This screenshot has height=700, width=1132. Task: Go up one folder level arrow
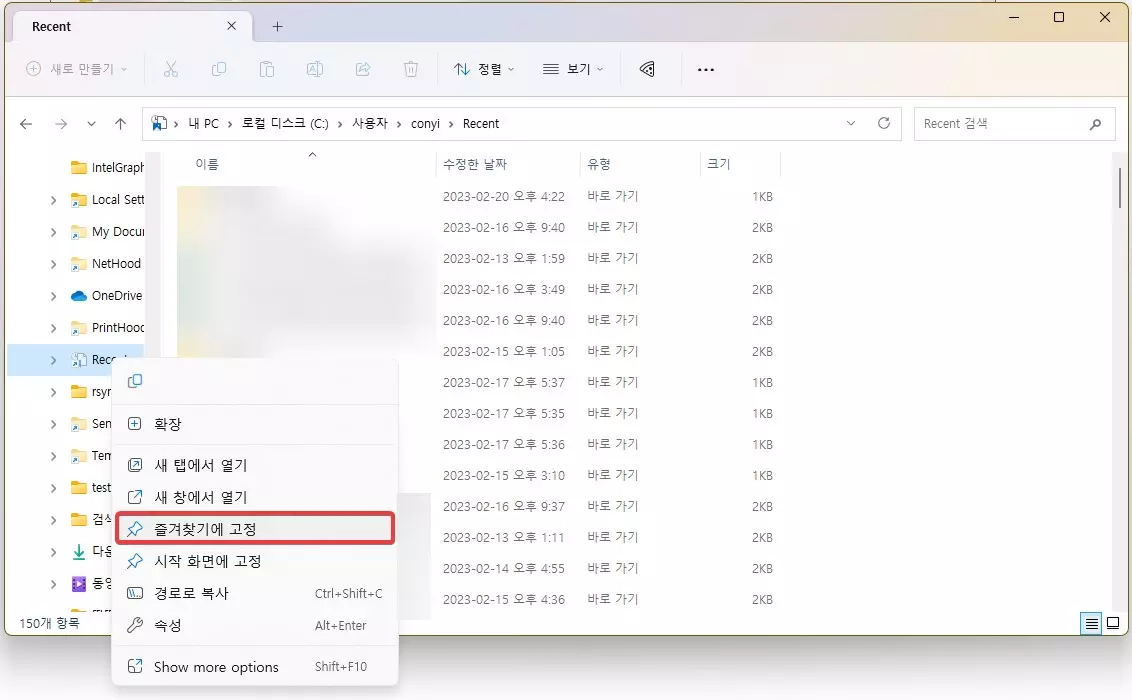[x=121, y=124]
